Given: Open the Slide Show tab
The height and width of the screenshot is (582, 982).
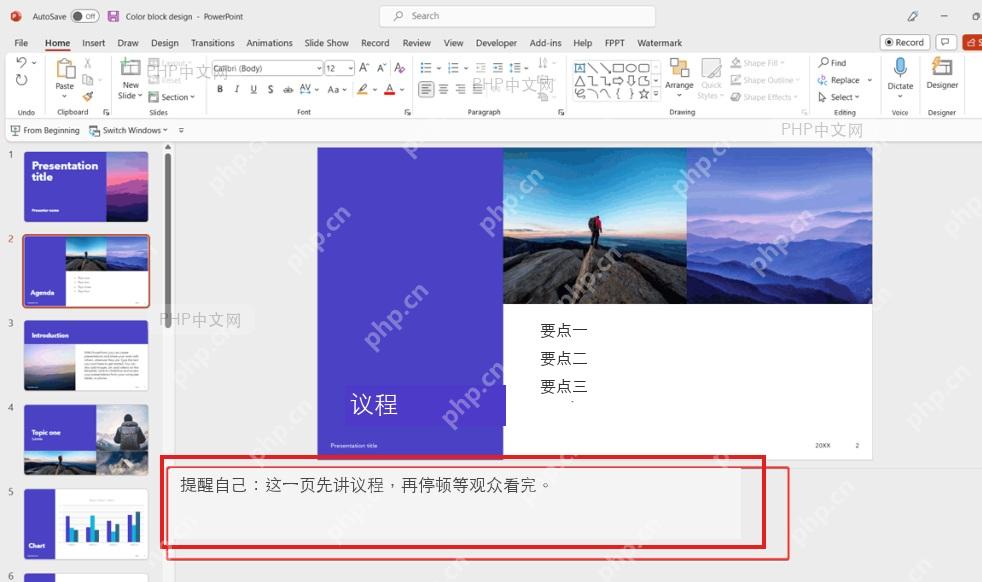Looking at the screenshot, I should (326, 43).
